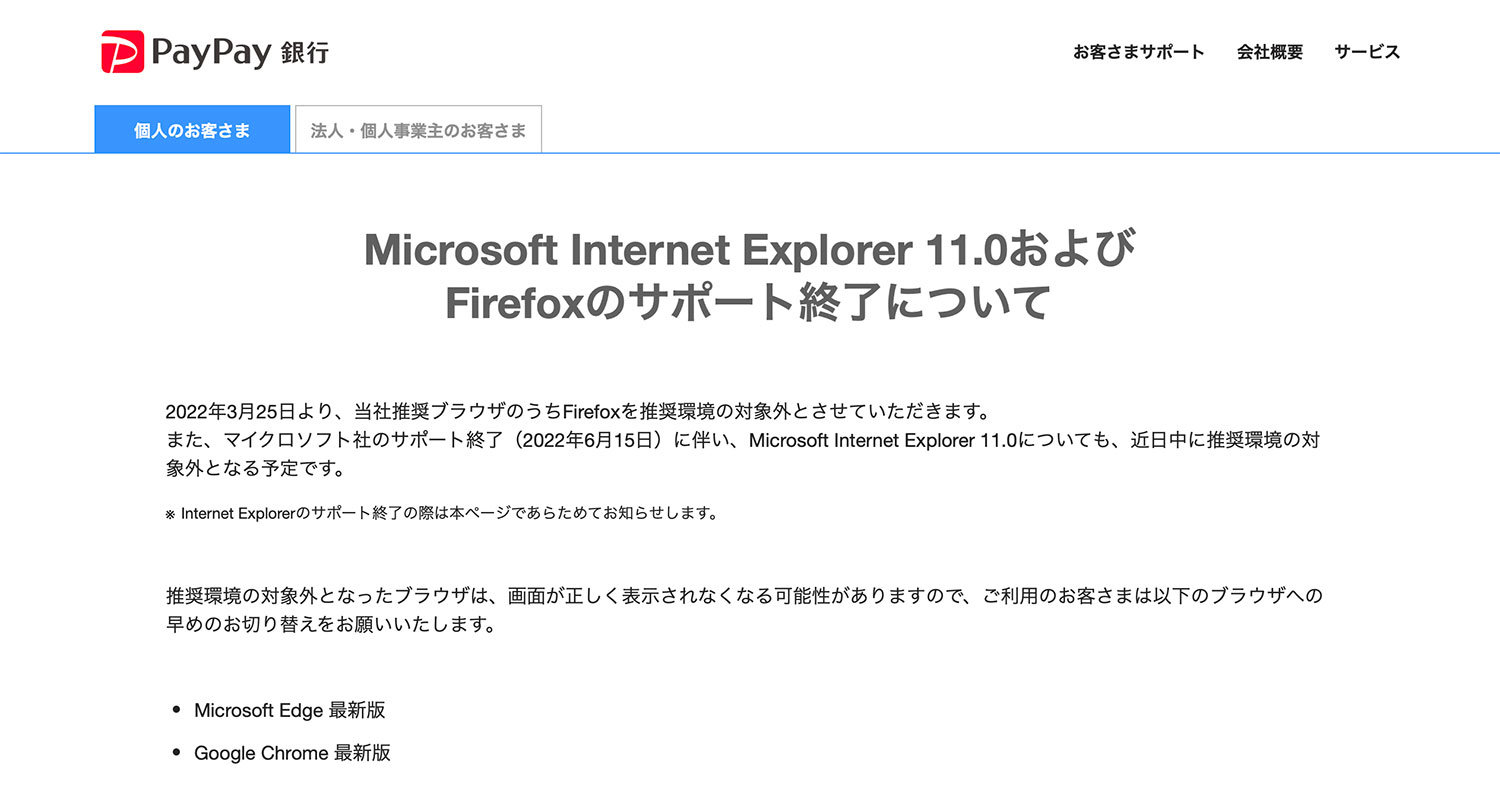This screenshot has width=1500, height=800.
Task: Click the ※ mark before the footnote
Action: coord(170,514)
